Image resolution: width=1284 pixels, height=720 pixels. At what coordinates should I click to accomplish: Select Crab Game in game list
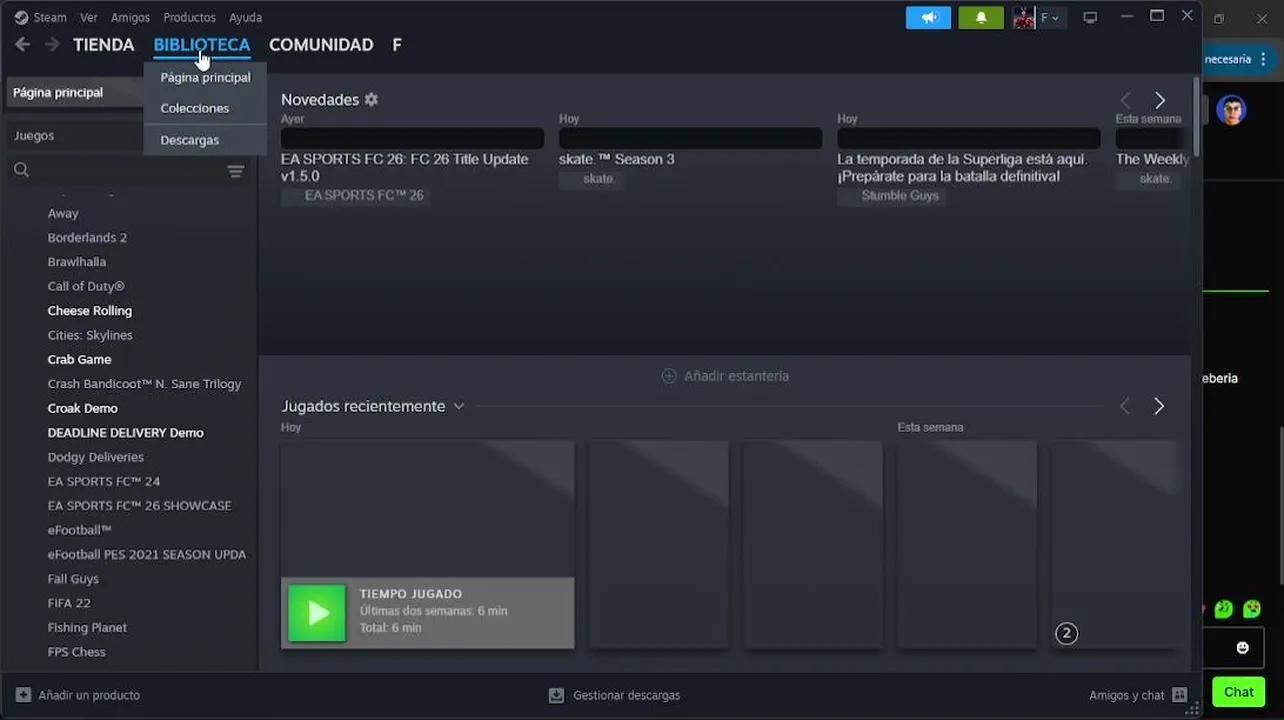click(79, 359)
